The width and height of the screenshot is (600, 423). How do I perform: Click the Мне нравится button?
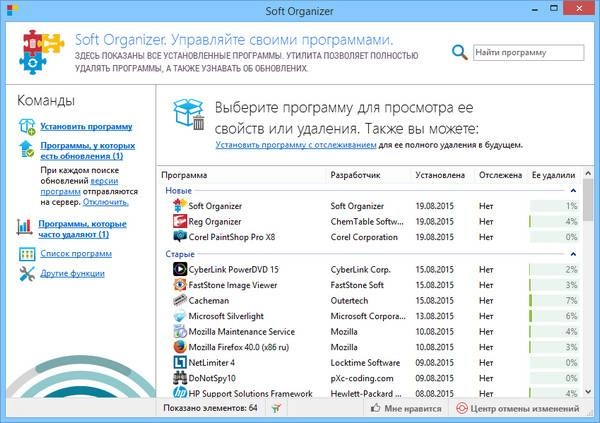(x=406, y=408)
